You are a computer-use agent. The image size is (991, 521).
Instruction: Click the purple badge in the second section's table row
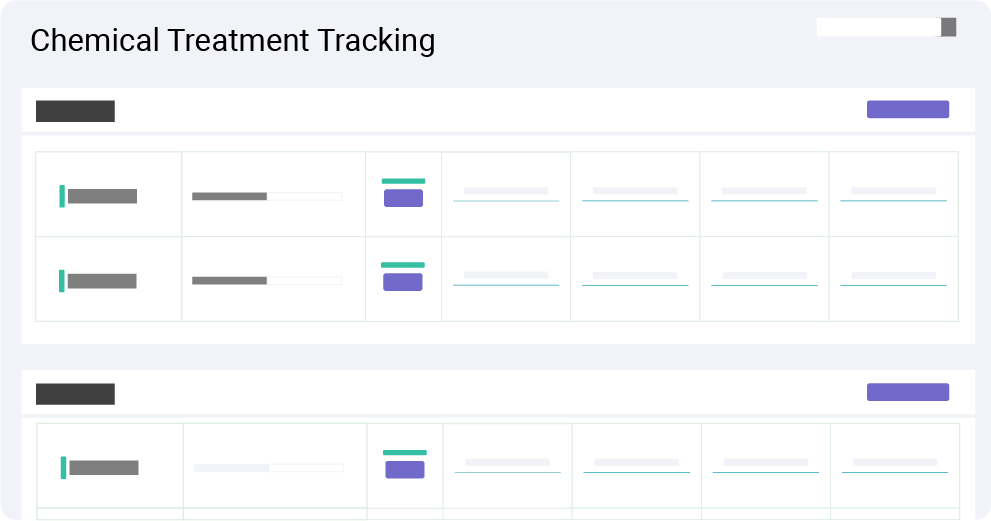[x=404, y=470]
